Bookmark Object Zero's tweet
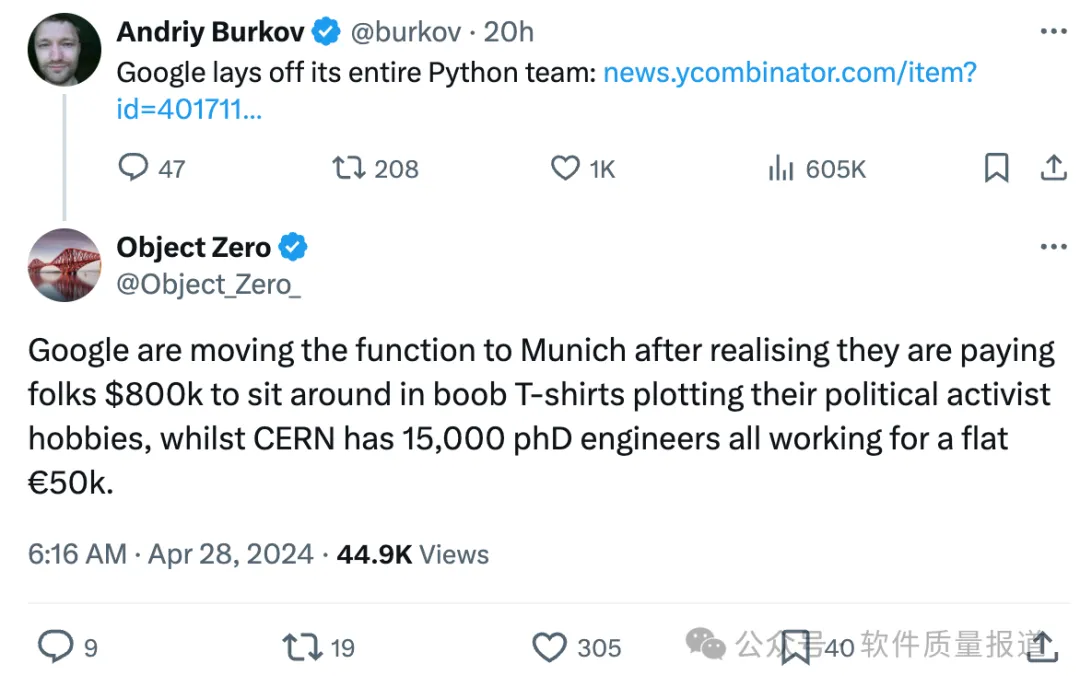 click(x=796, y=647)
